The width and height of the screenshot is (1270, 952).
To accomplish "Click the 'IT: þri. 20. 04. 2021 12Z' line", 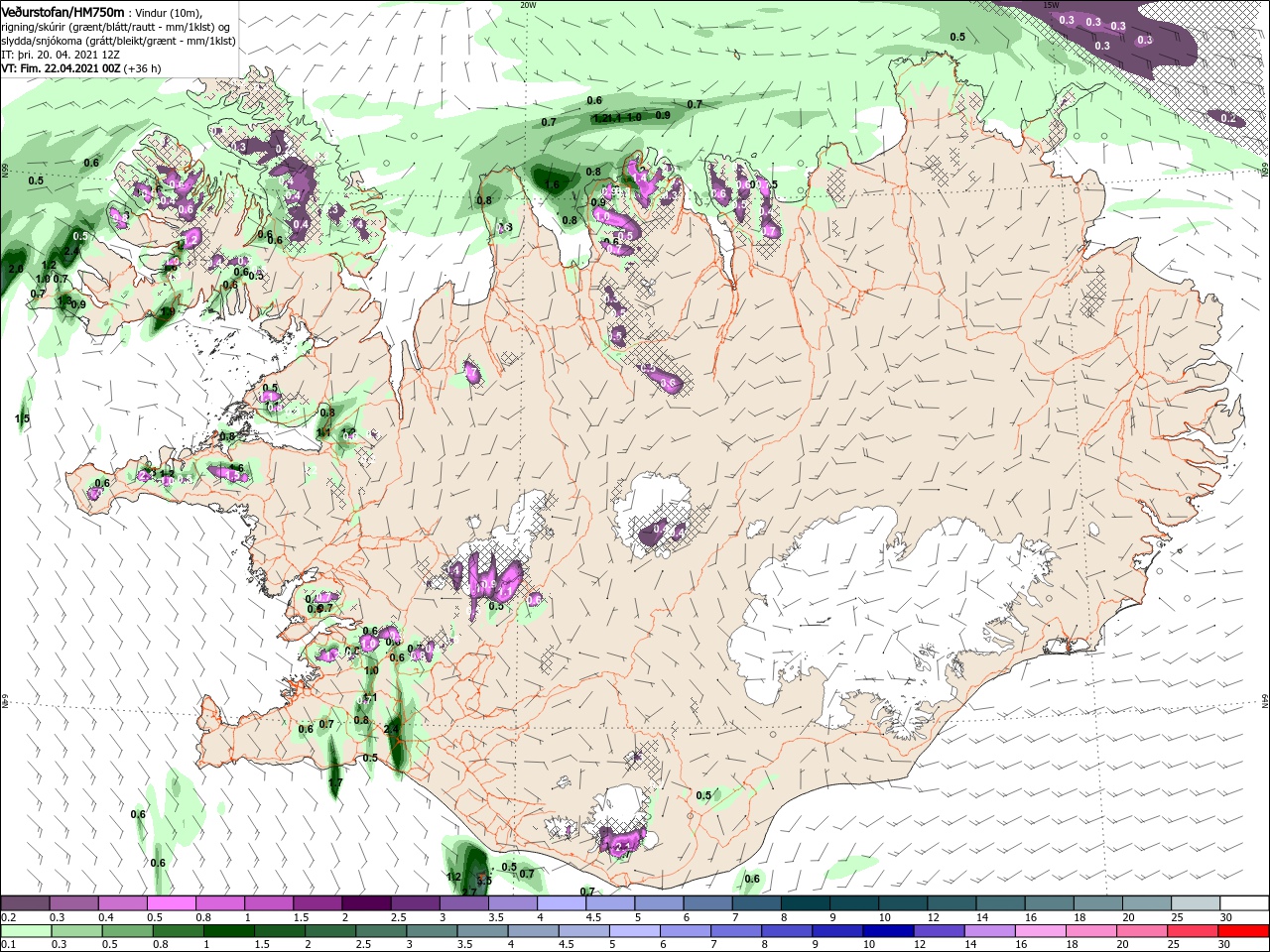I will 62,55.
